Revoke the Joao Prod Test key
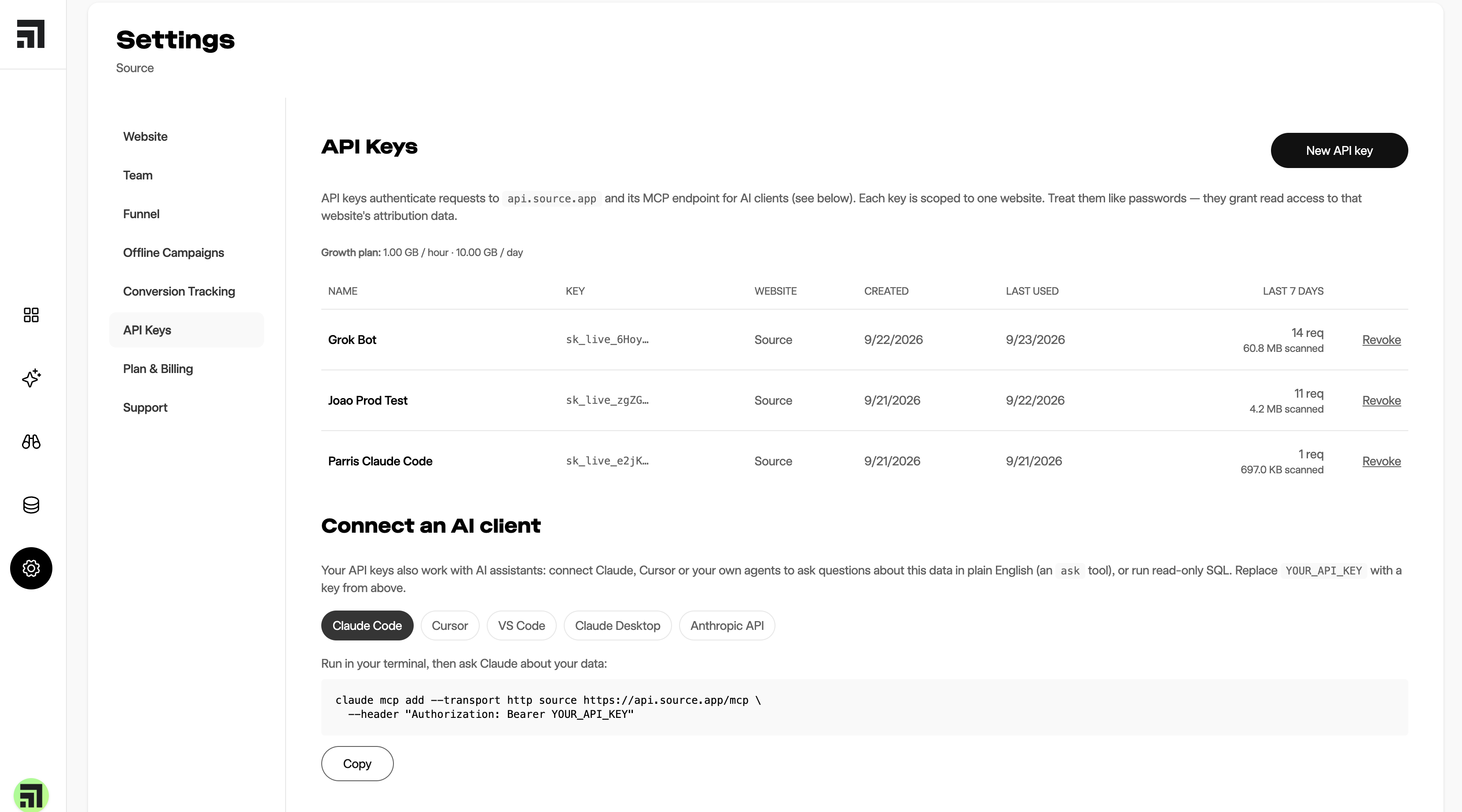This screenshot has width=1462, height=812. point(1381,401)
